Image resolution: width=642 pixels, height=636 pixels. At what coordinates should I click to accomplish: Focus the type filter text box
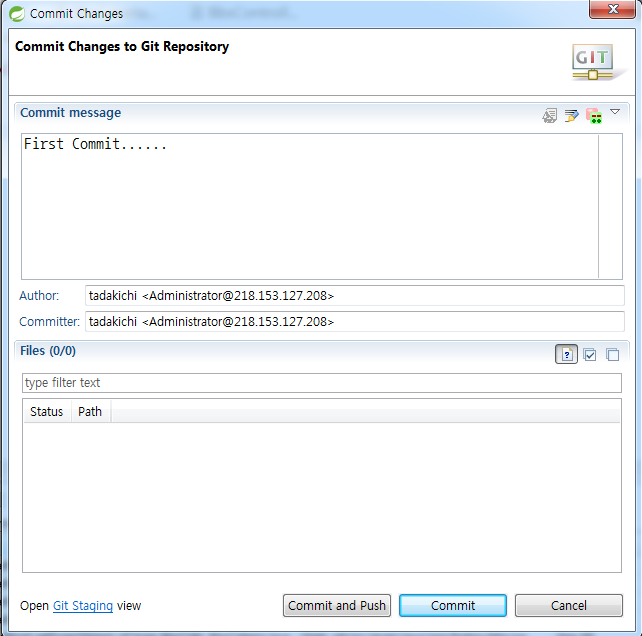coord(322,383)
